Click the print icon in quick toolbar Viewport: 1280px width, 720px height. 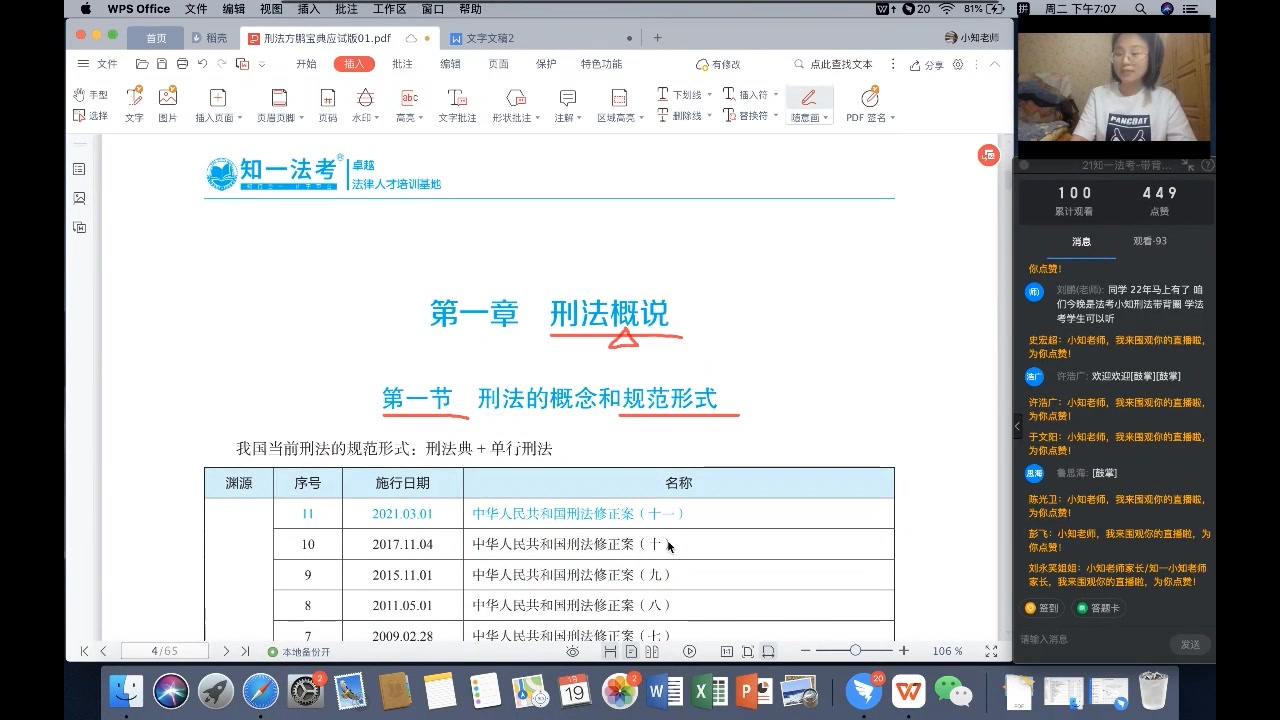point(182,64)
